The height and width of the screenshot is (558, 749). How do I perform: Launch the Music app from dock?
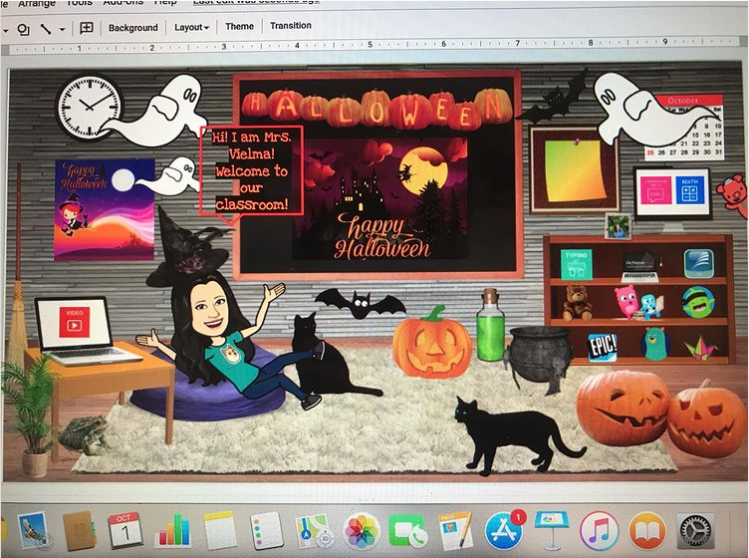[x=598, y=530]
